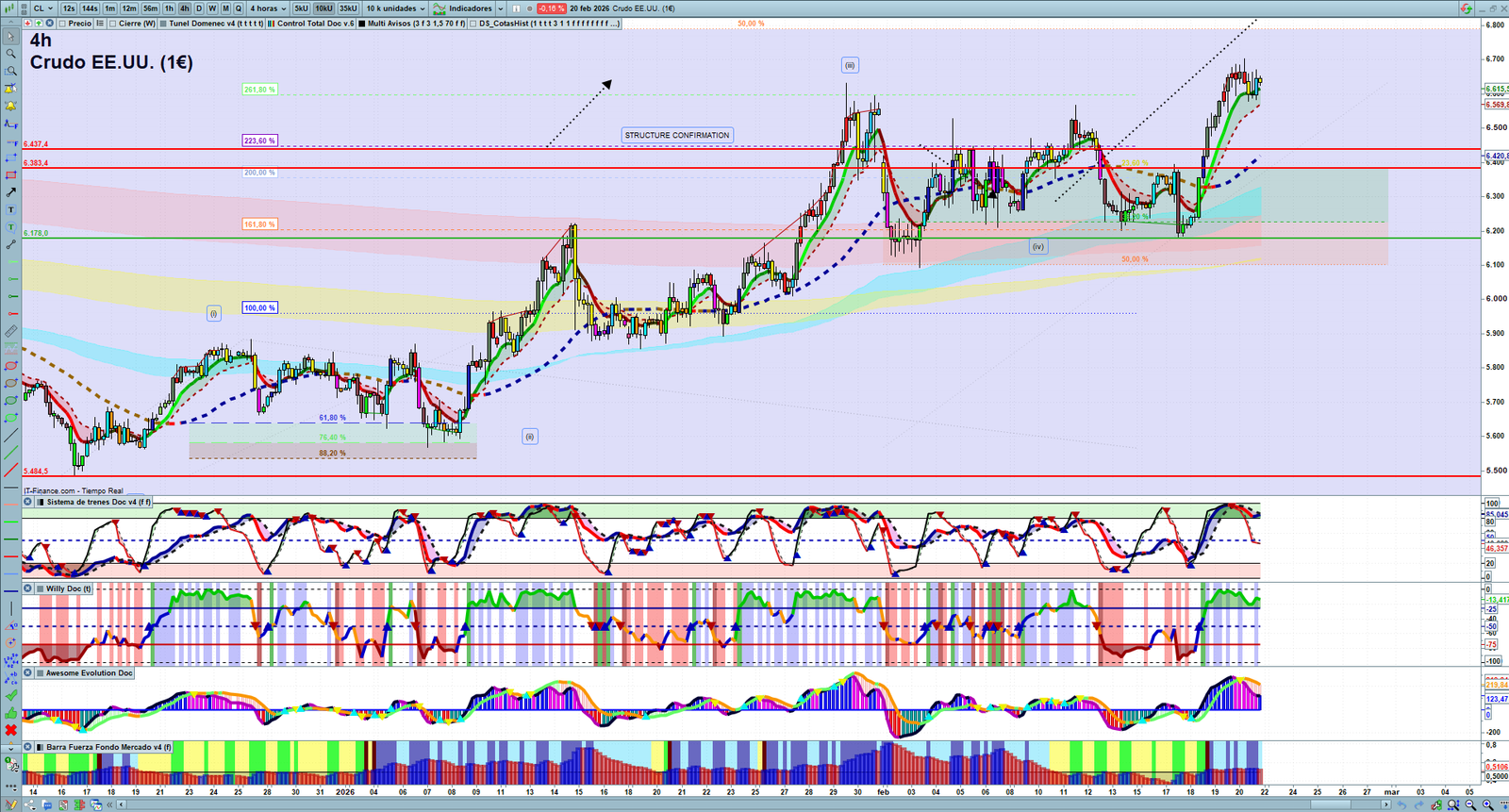
Task: Collapse the indicator label row arrow
Action: (13, 23)
